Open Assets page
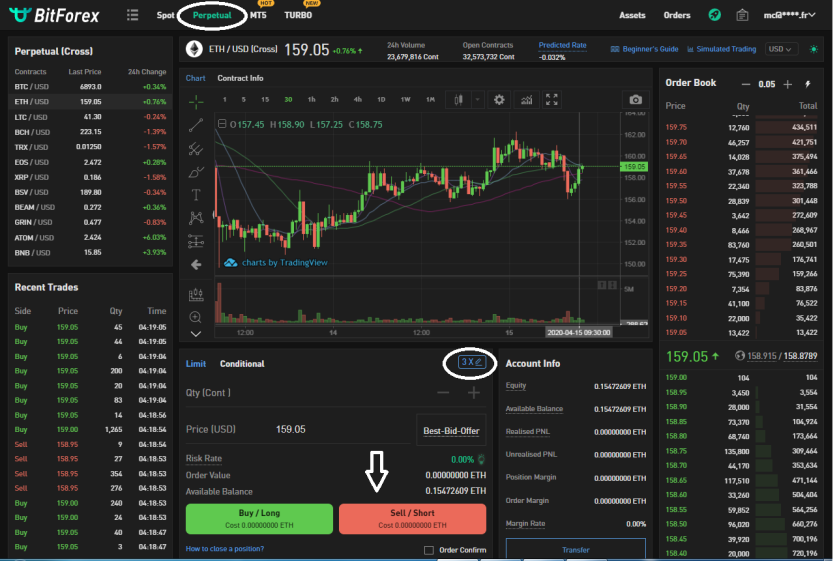The height and width of the screenshot is (561, 837). pos(632,15)
